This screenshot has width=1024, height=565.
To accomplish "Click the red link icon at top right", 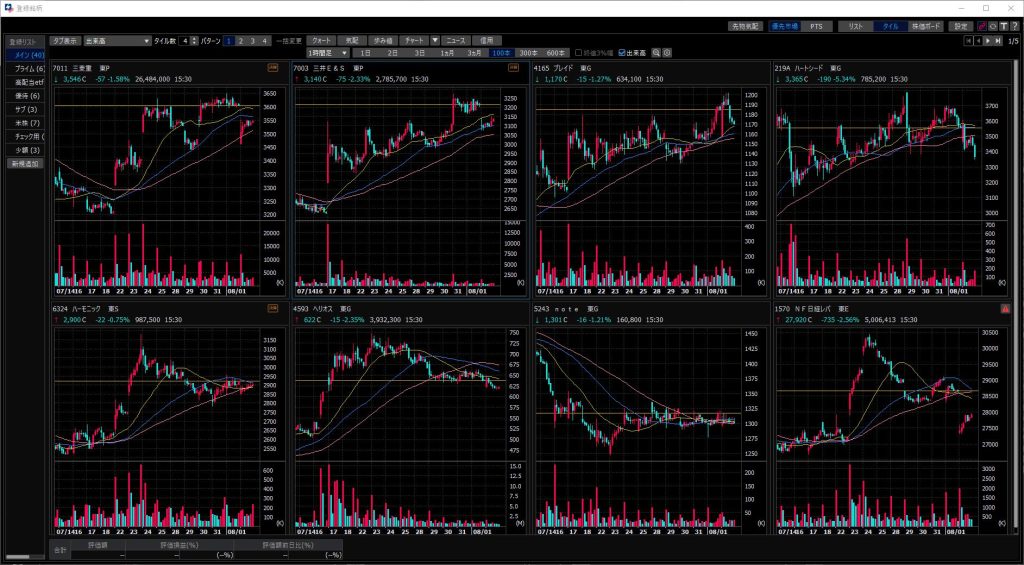I will tap(981, 26).
